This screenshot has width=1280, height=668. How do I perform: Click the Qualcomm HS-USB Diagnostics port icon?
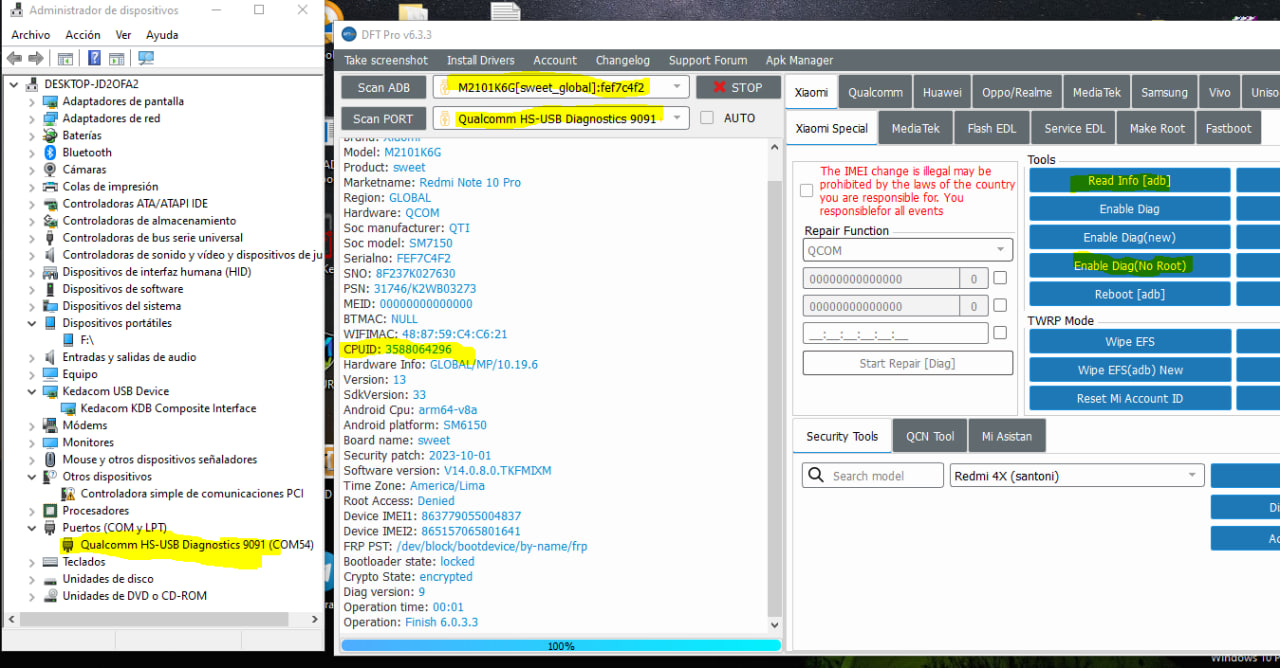click(68, 545)
